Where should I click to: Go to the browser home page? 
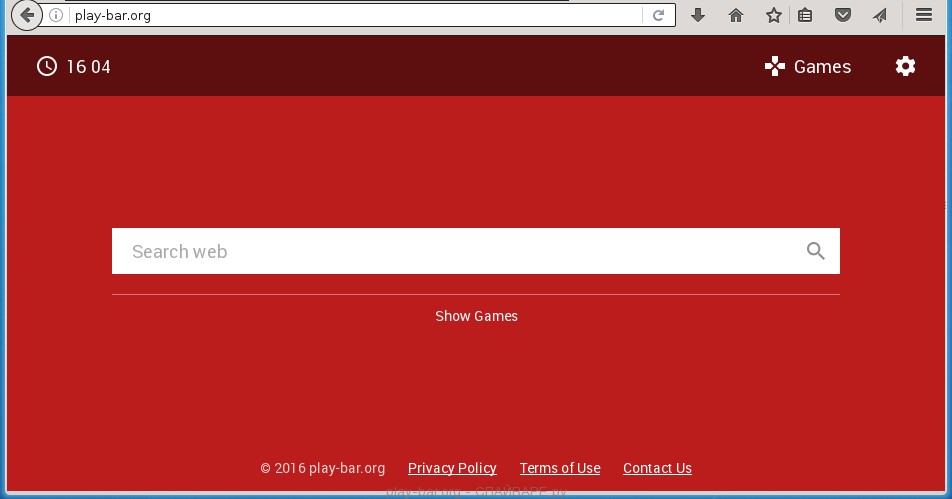click(x=736, y=15)
